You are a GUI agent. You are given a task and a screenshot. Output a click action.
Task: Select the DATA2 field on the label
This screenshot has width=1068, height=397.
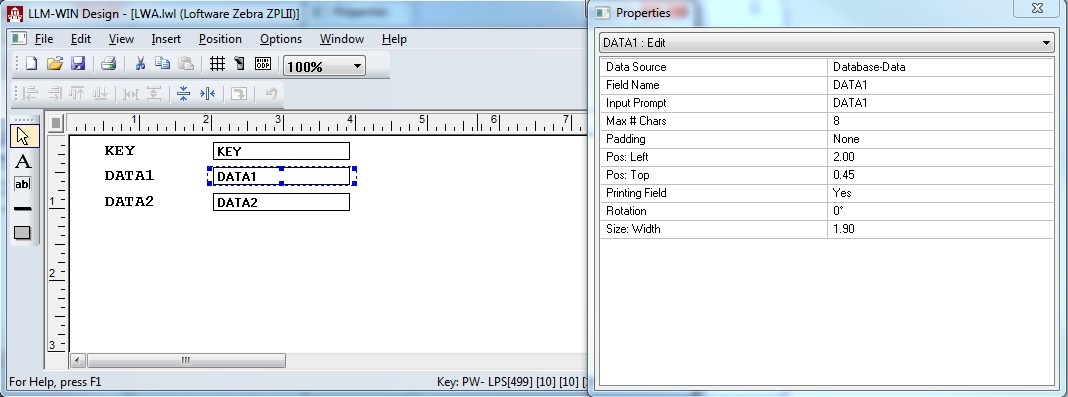281,202
